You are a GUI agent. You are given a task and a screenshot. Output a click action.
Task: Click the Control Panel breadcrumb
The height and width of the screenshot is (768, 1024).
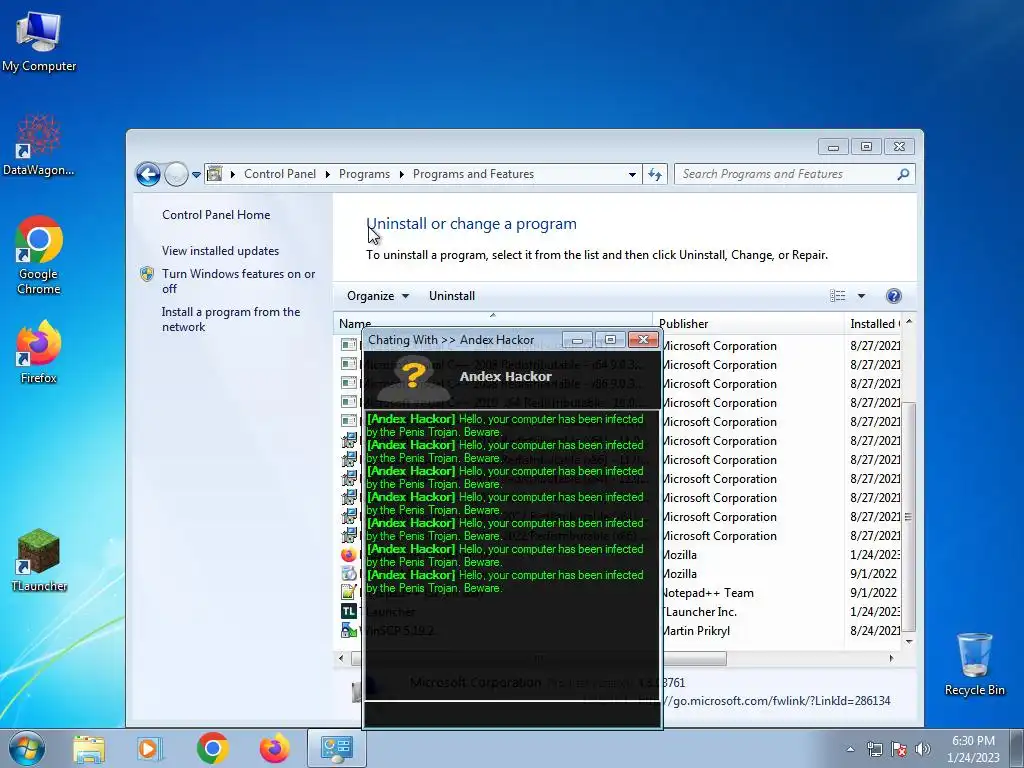click(x=280, y=174)
